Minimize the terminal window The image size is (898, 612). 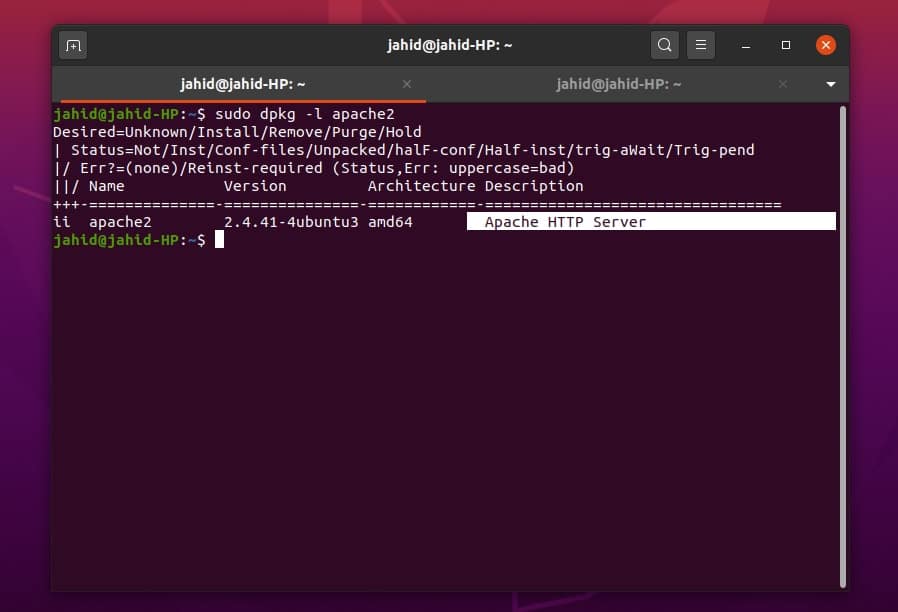(x=746, y=45)
